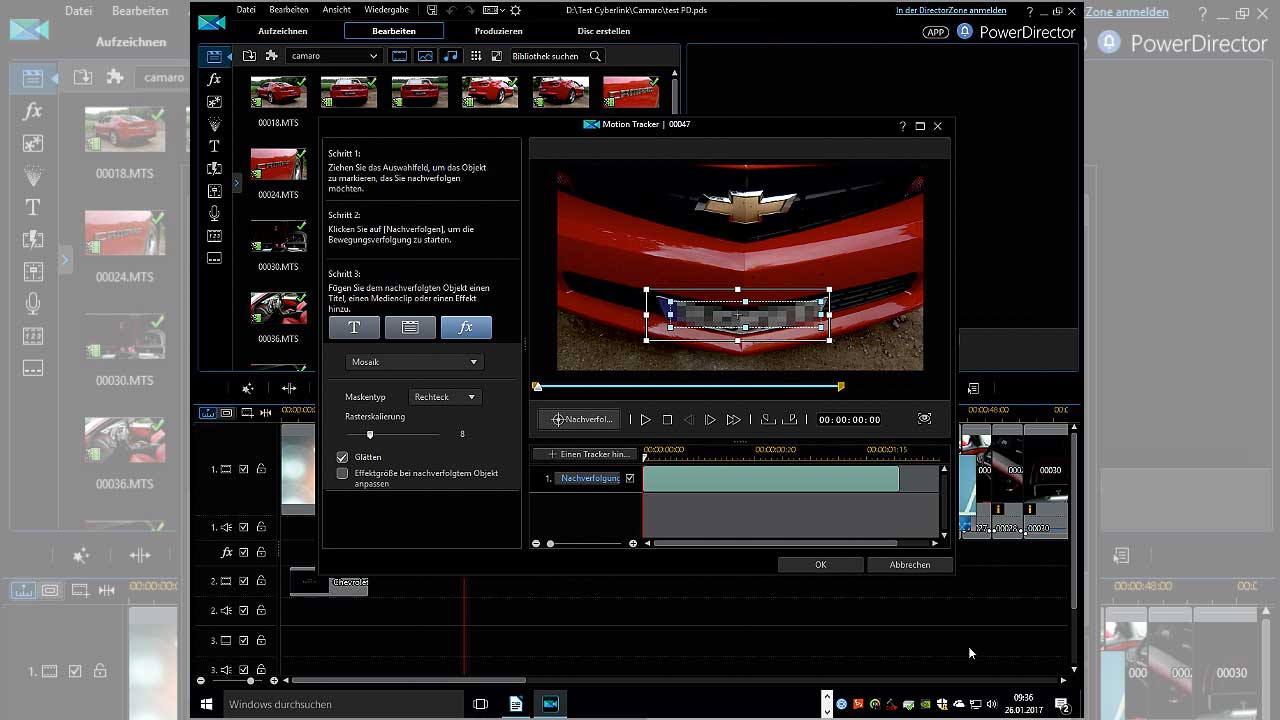1280x720 pixels.
Task: Select the fx effect button in Motion Tracker
Action: 466,327
